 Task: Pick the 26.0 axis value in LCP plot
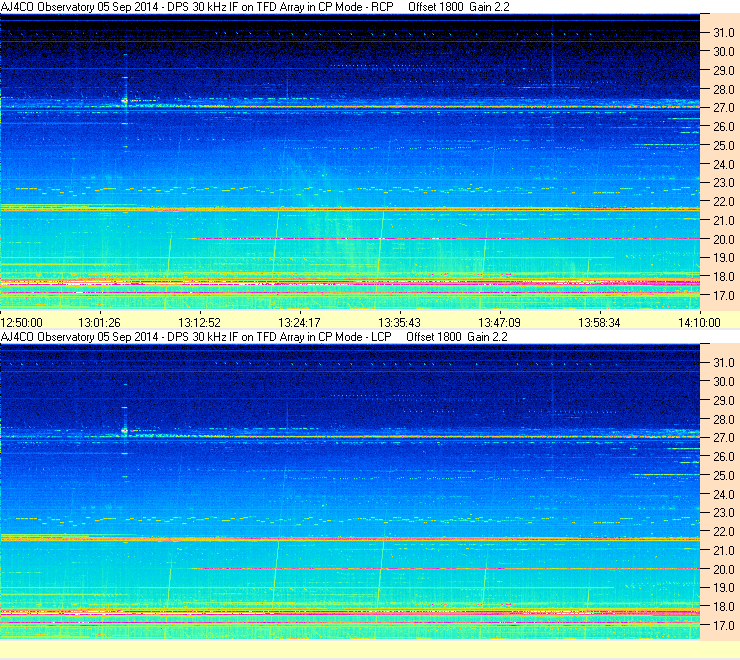[x=724, y=457]
